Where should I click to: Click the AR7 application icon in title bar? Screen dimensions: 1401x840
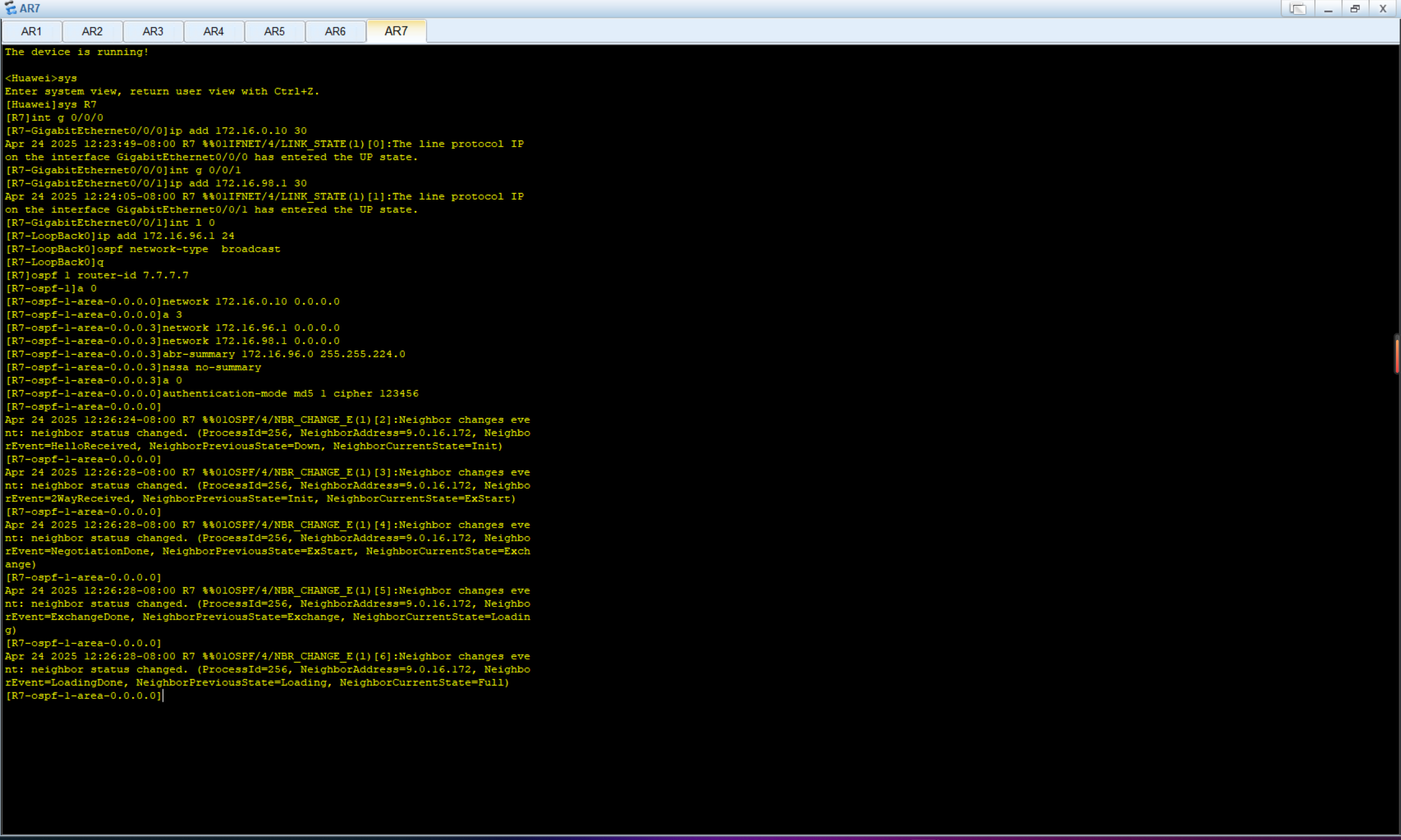[x=10, y=9]
